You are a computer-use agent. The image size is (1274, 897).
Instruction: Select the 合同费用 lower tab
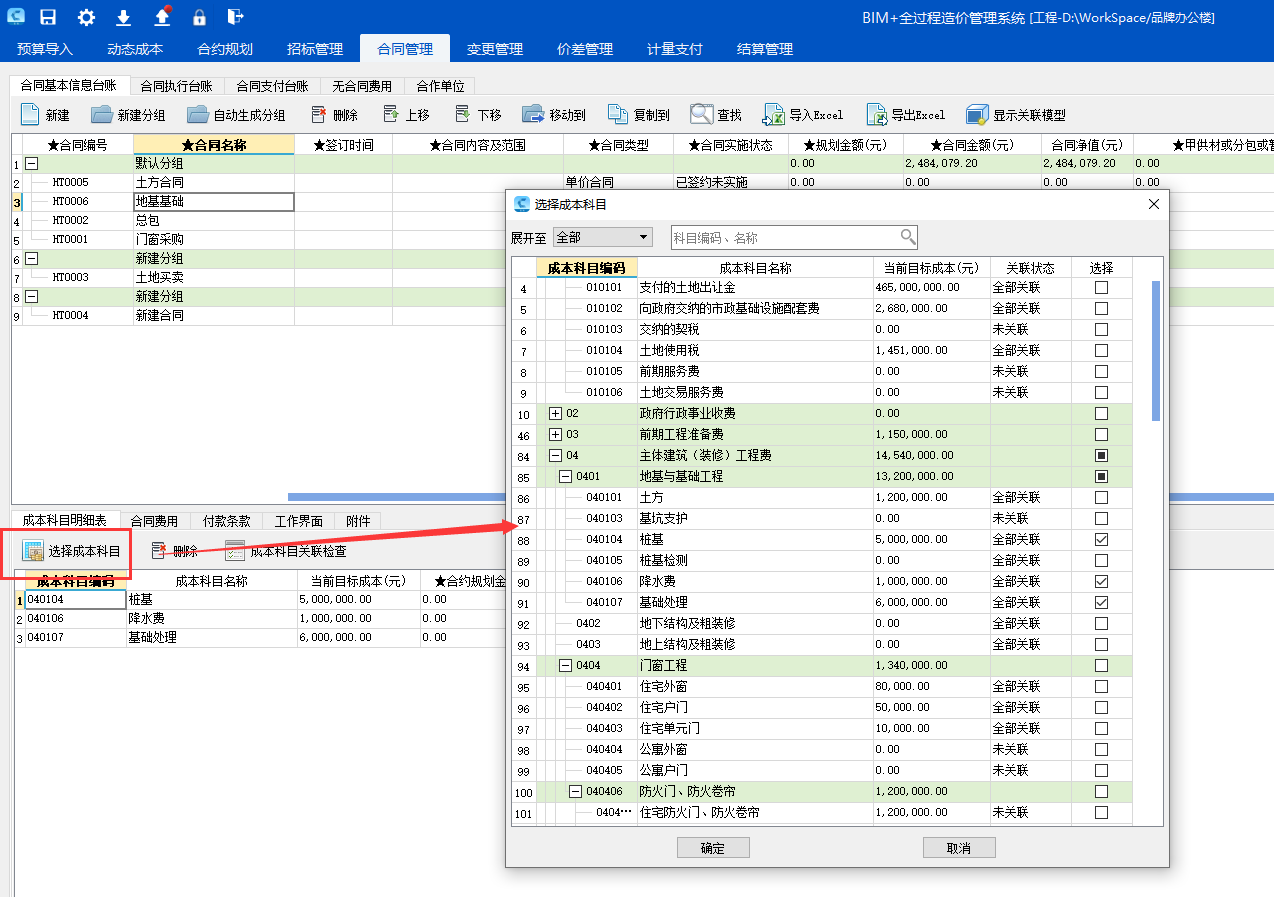click(154, 521)
